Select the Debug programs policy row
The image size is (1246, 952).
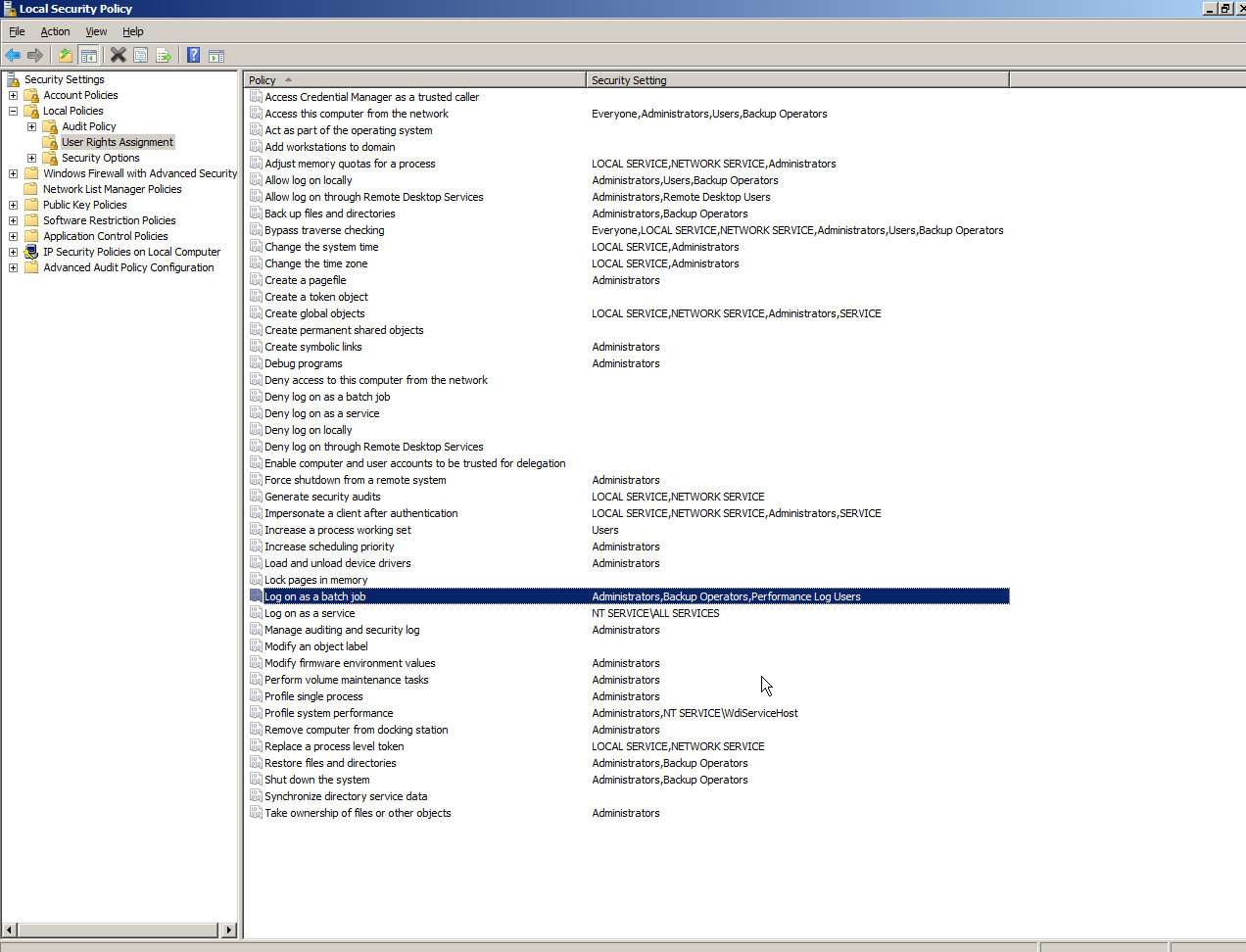pyautogui.click(x=304, y=363)
